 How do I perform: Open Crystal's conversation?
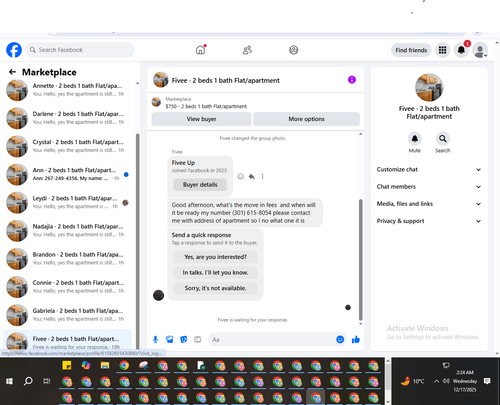[67, 146]
